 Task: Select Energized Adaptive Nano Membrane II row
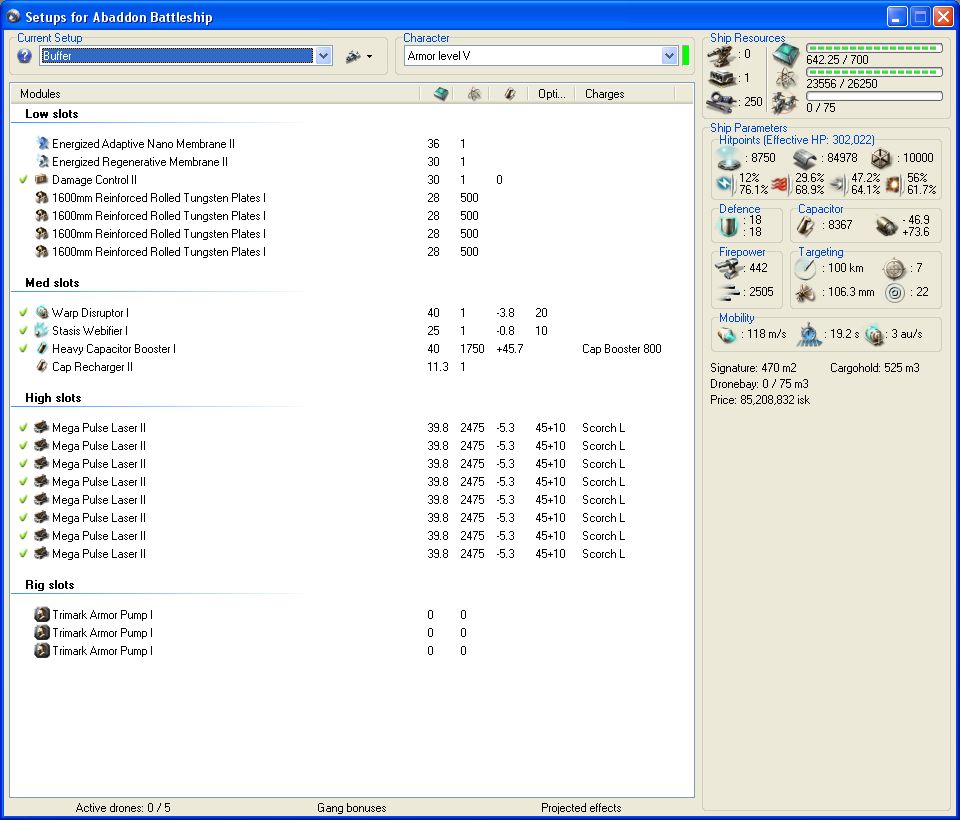pyautogui.click(x=352, y=144)
